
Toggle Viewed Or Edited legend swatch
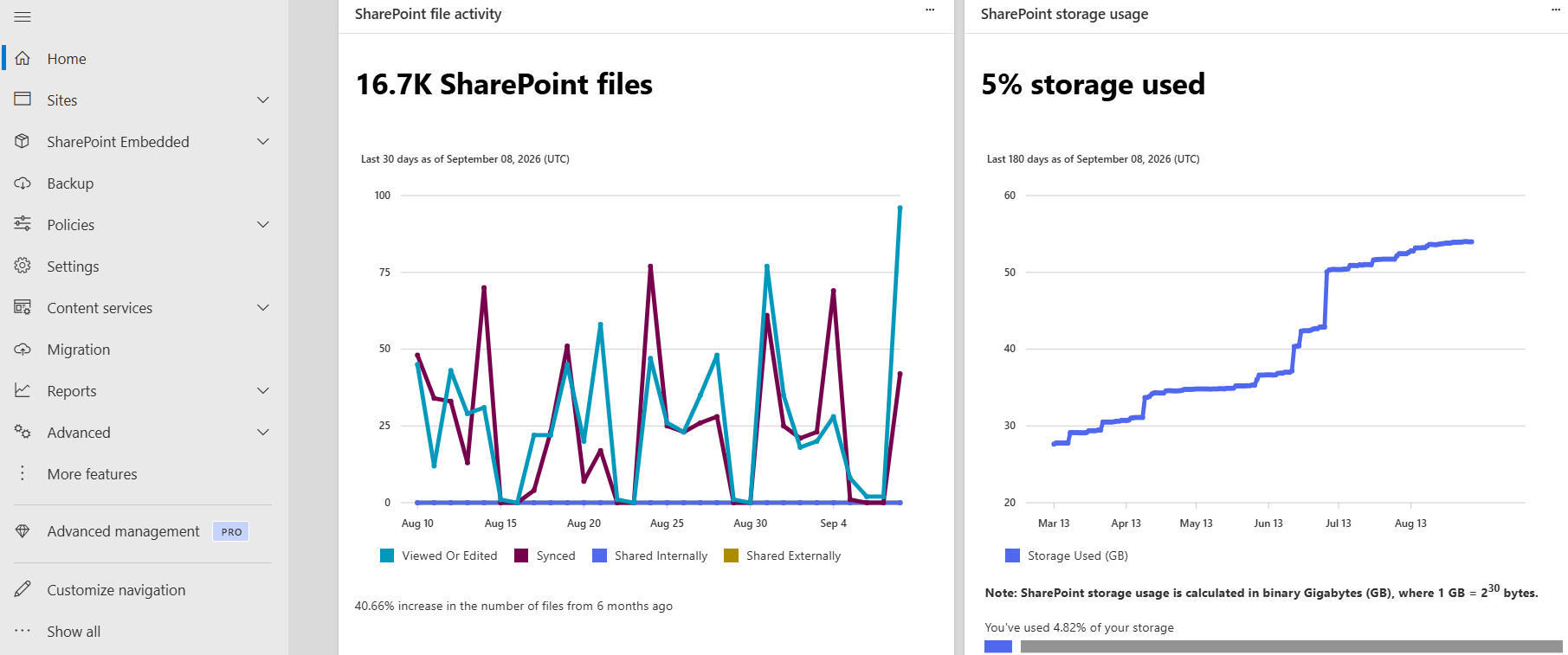[x=387, y=555]
